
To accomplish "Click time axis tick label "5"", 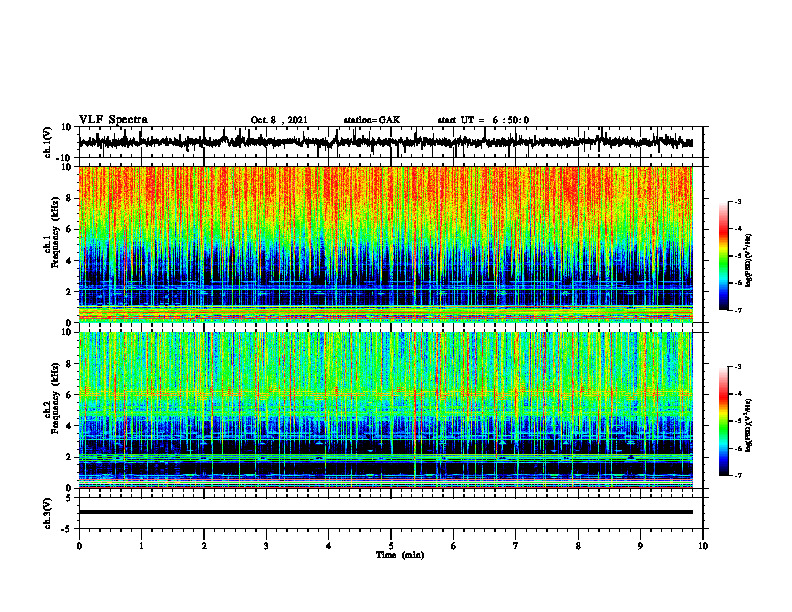I will 391,546.
